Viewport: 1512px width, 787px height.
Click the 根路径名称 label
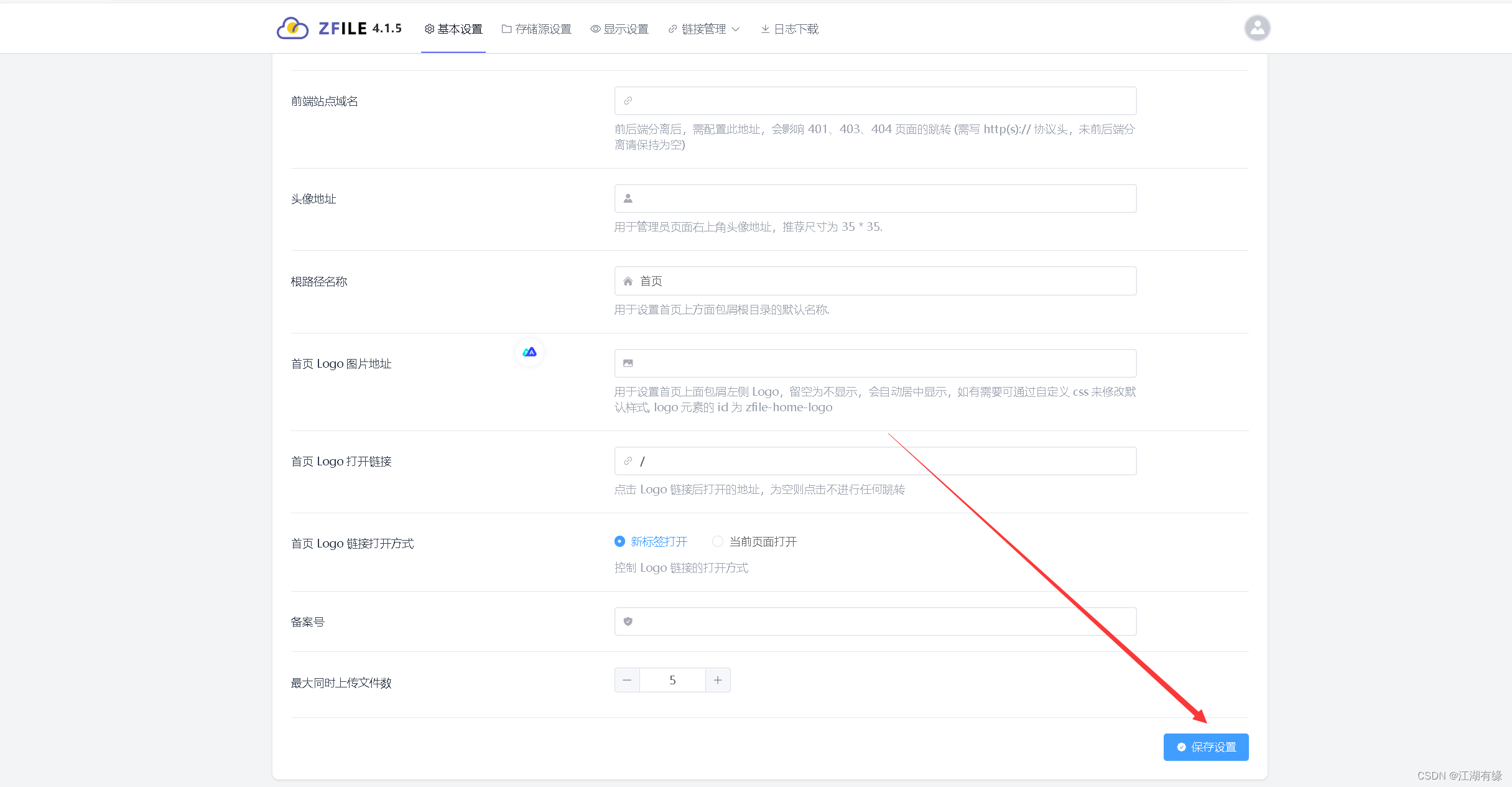(319, 282)
